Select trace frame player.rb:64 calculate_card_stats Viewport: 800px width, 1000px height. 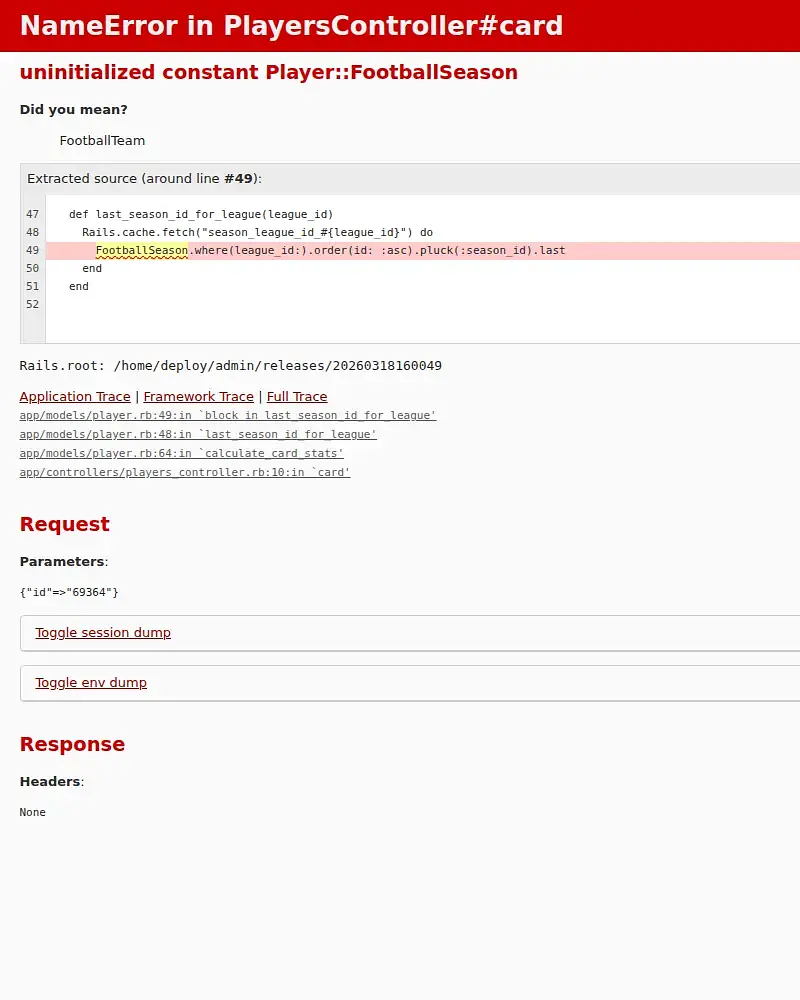pyautogui.click(x=181, y=453)
